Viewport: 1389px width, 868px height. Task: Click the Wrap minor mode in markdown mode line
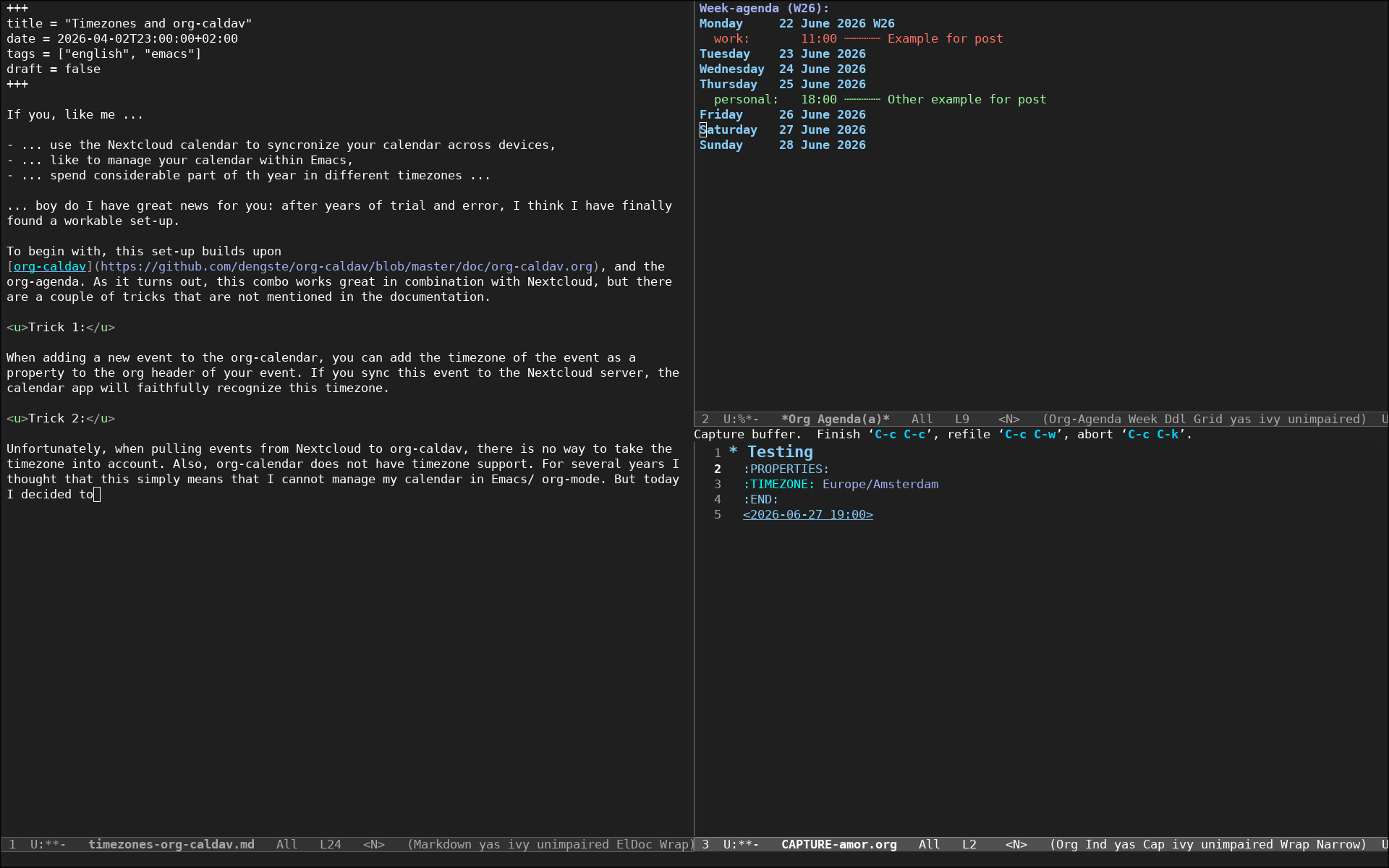click(674, 844)
